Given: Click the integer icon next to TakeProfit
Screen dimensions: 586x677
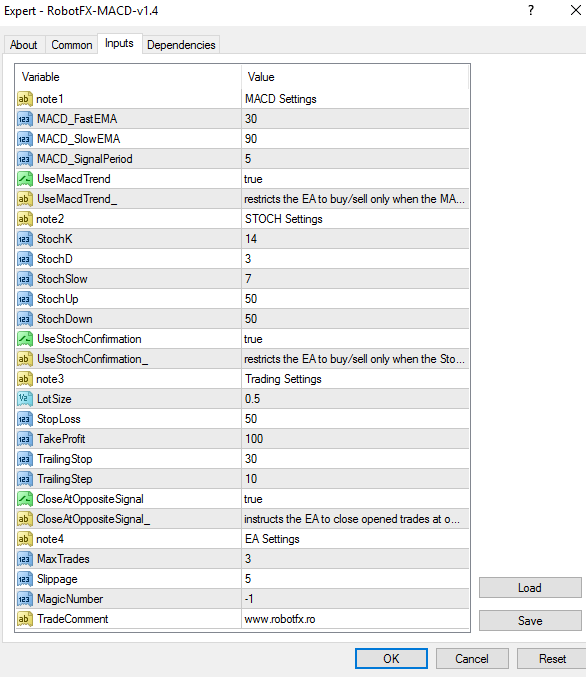Looking at the screenshot, I should (25, 439).
